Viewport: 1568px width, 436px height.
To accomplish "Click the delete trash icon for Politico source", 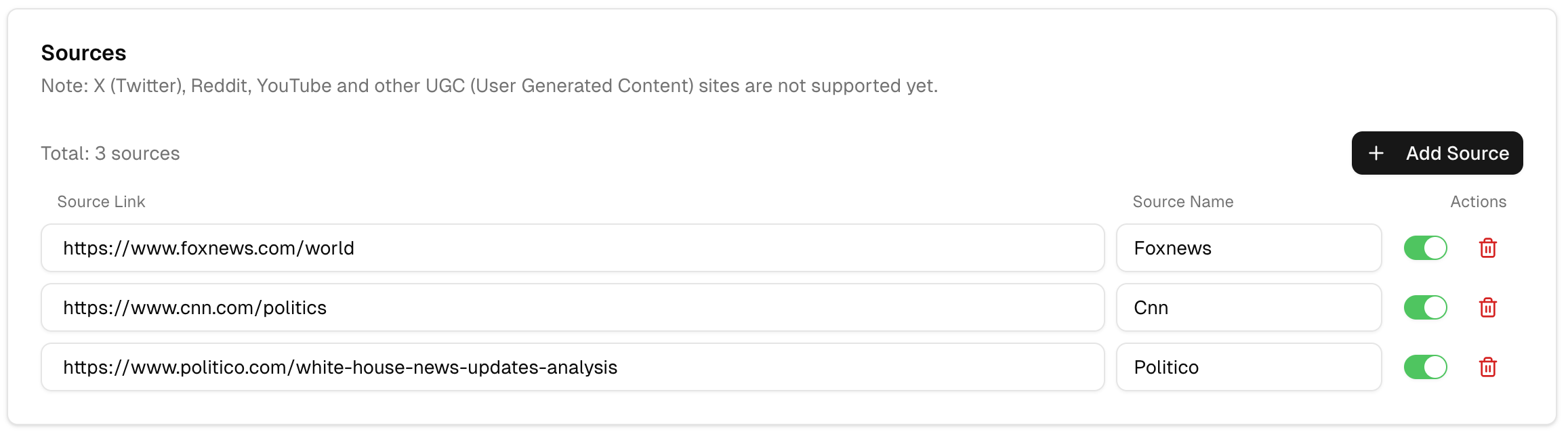I will 1488,367.
